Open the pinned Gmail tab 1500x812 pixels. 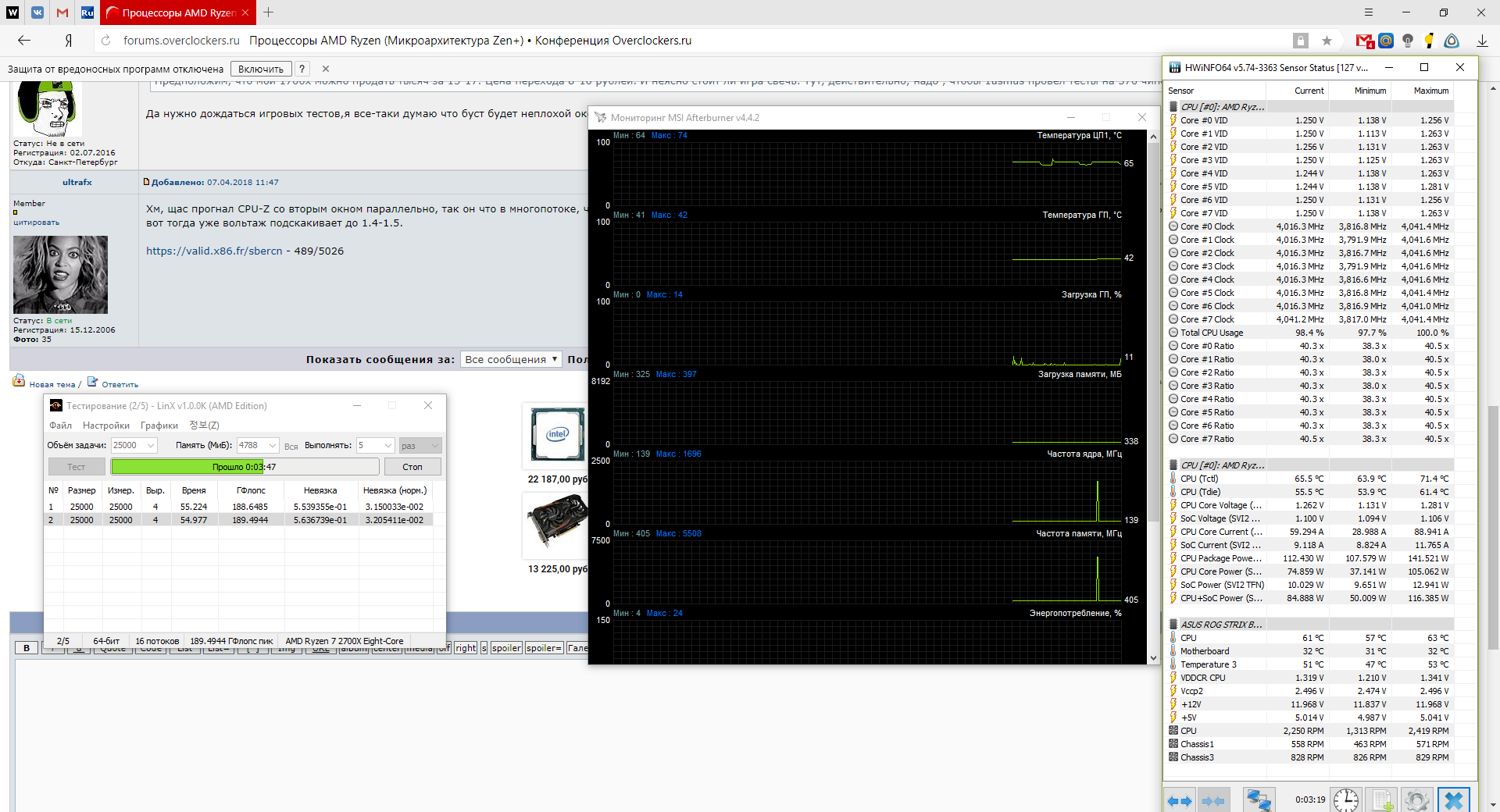point(62,12)
